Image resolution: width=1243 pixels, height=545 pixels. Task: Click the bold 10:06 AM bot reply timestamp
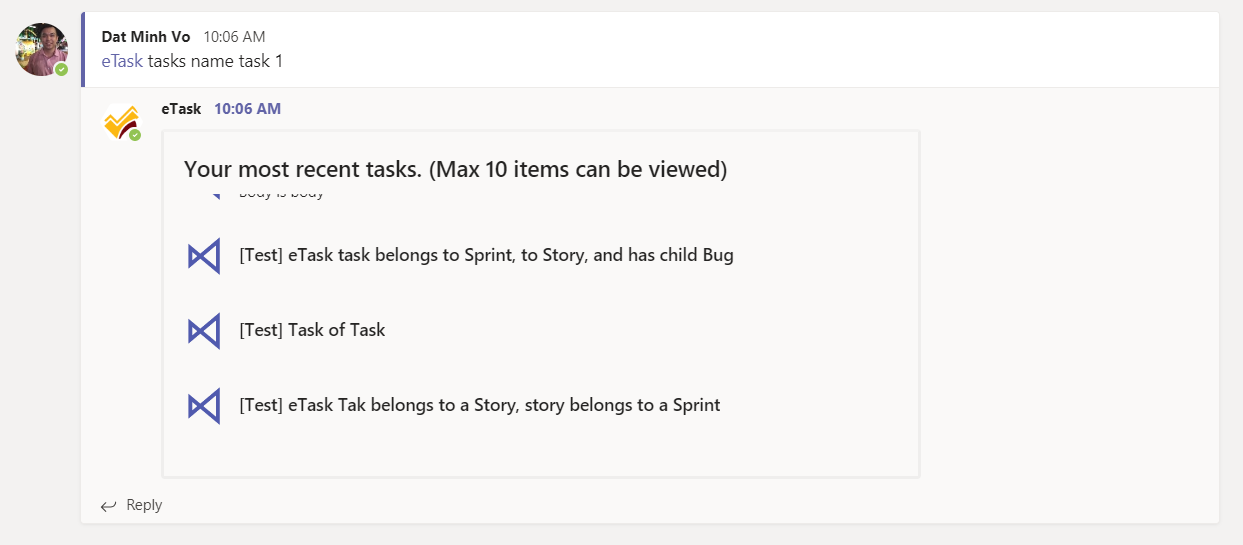(x=247, y=109)
